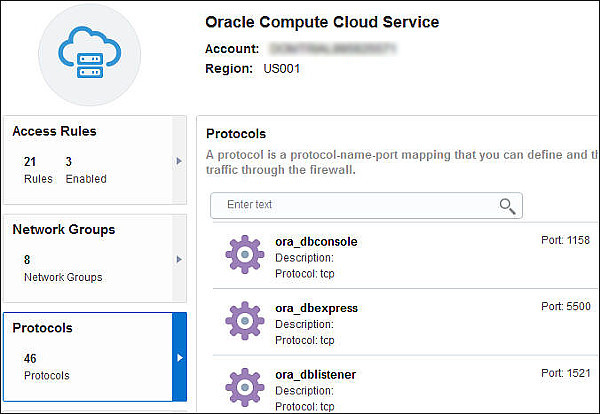Click Protocol: tcp under ora_dbexpress
The height and width of the screenshot is (414, 600).
pos(305,340)
